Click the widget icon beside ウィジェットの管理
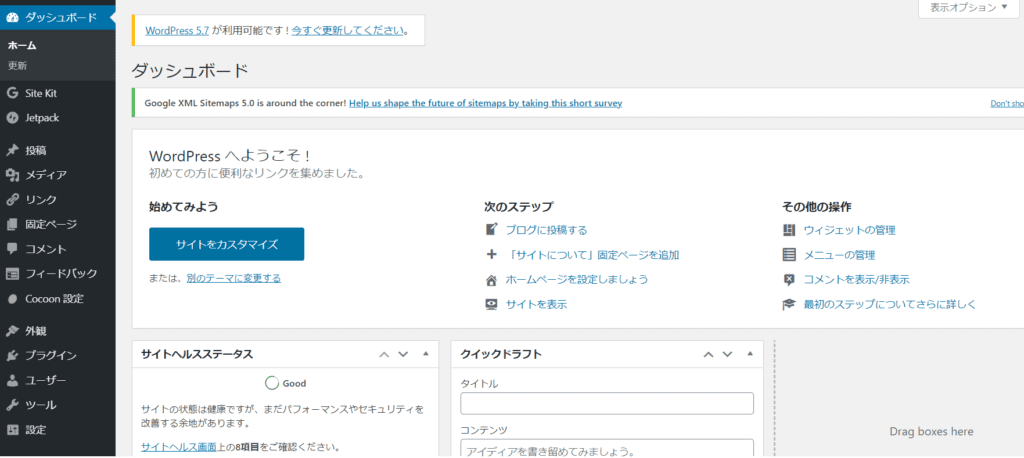1024x458 pixels. pyautogui.click(x=790, y=230)
